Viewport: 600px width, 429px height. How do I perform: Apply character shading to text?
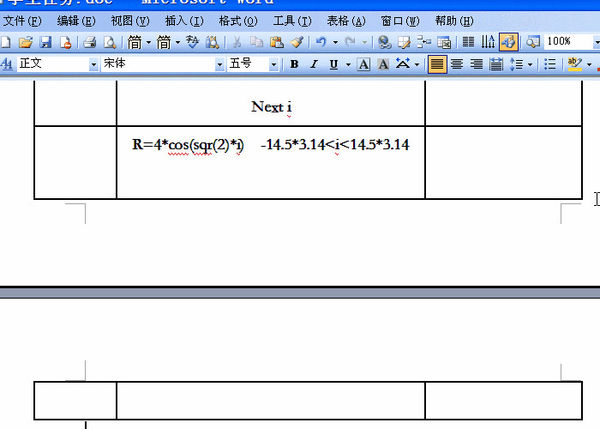pyautogui.click(x=383, y=64)
